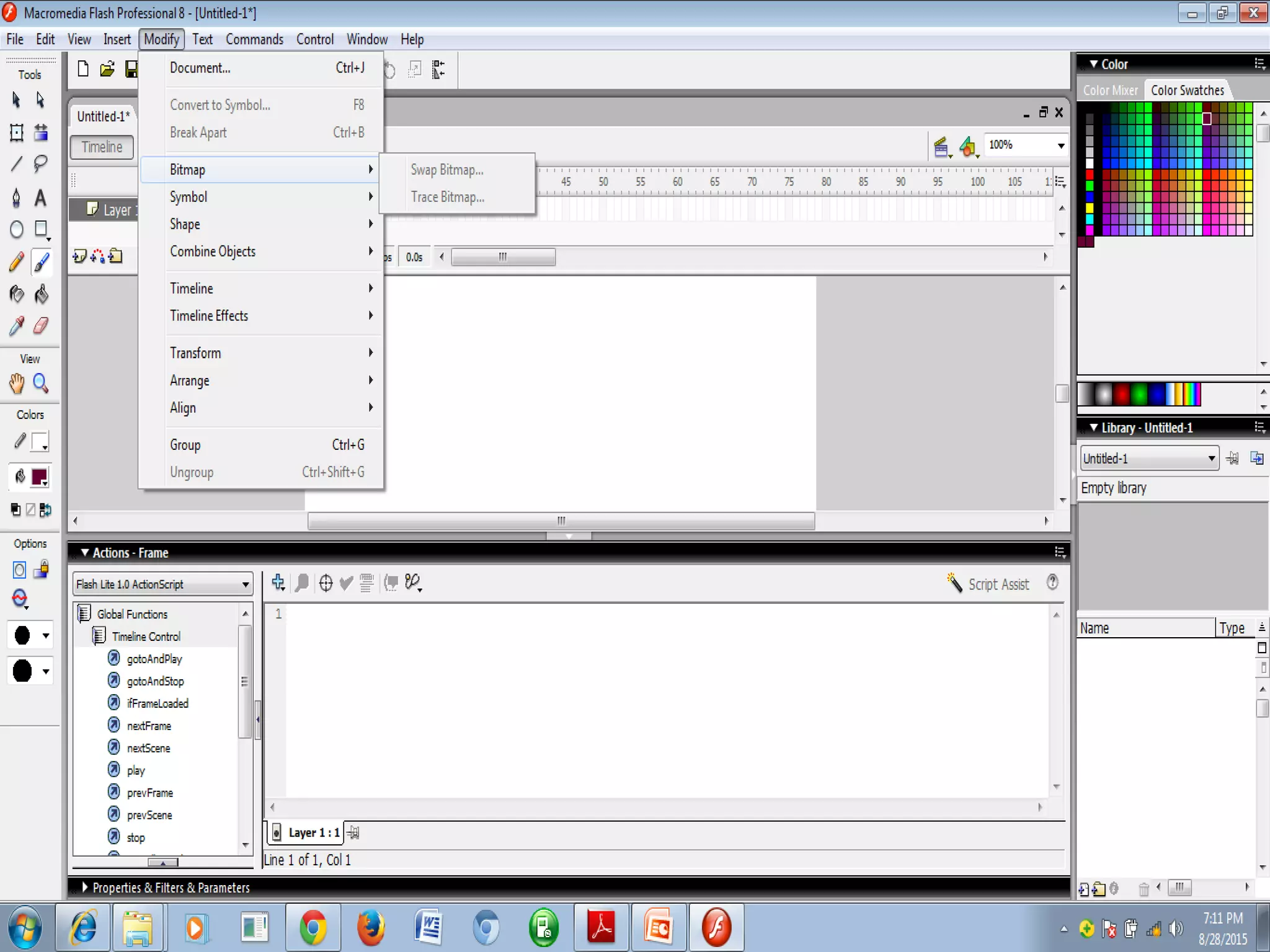1270x952 pixels.
Task: Select the Lasso tool
Action: (41, 164)
